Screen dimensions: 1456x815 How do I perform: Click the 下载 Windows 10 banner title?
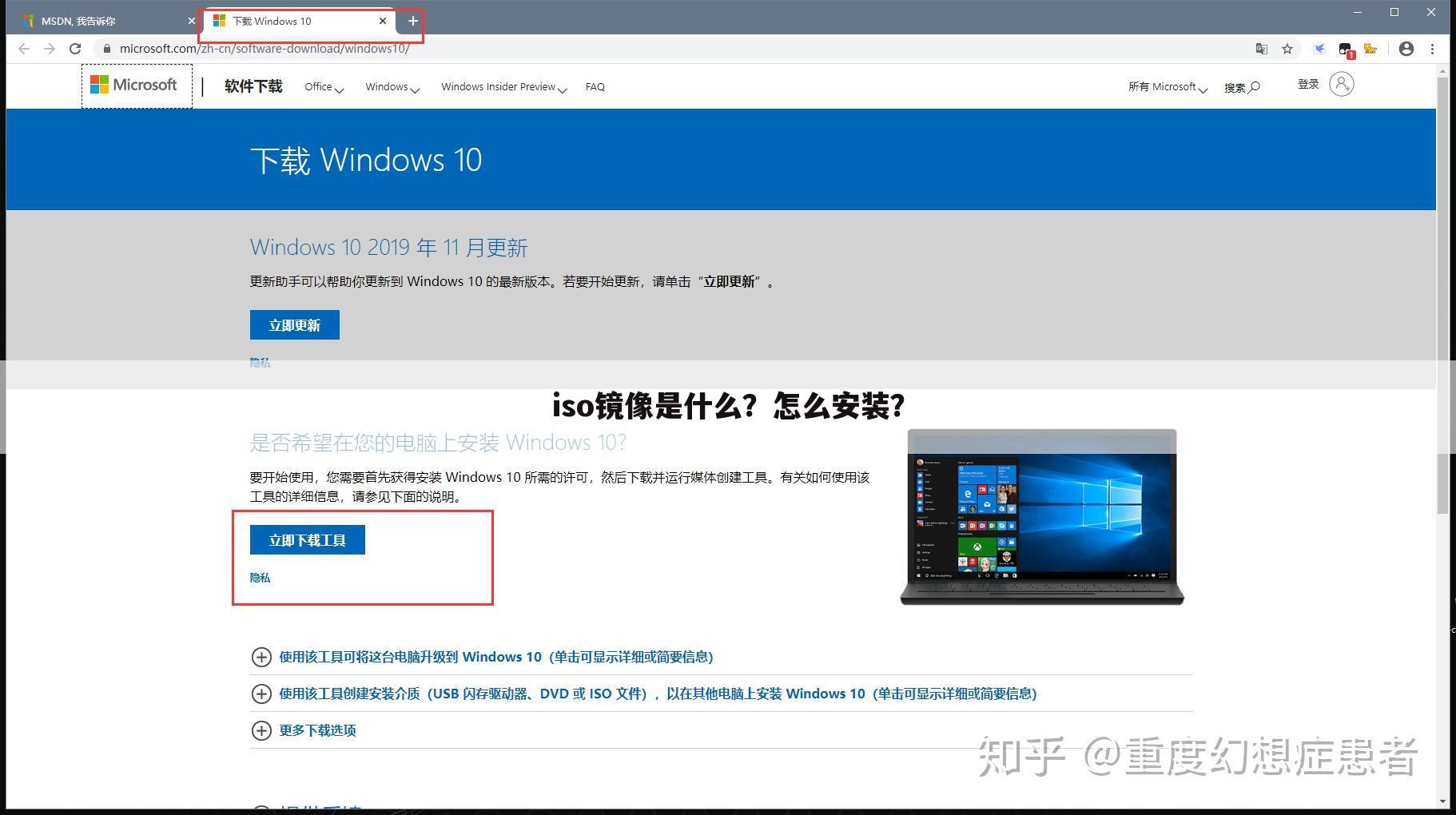coord(366,160)
